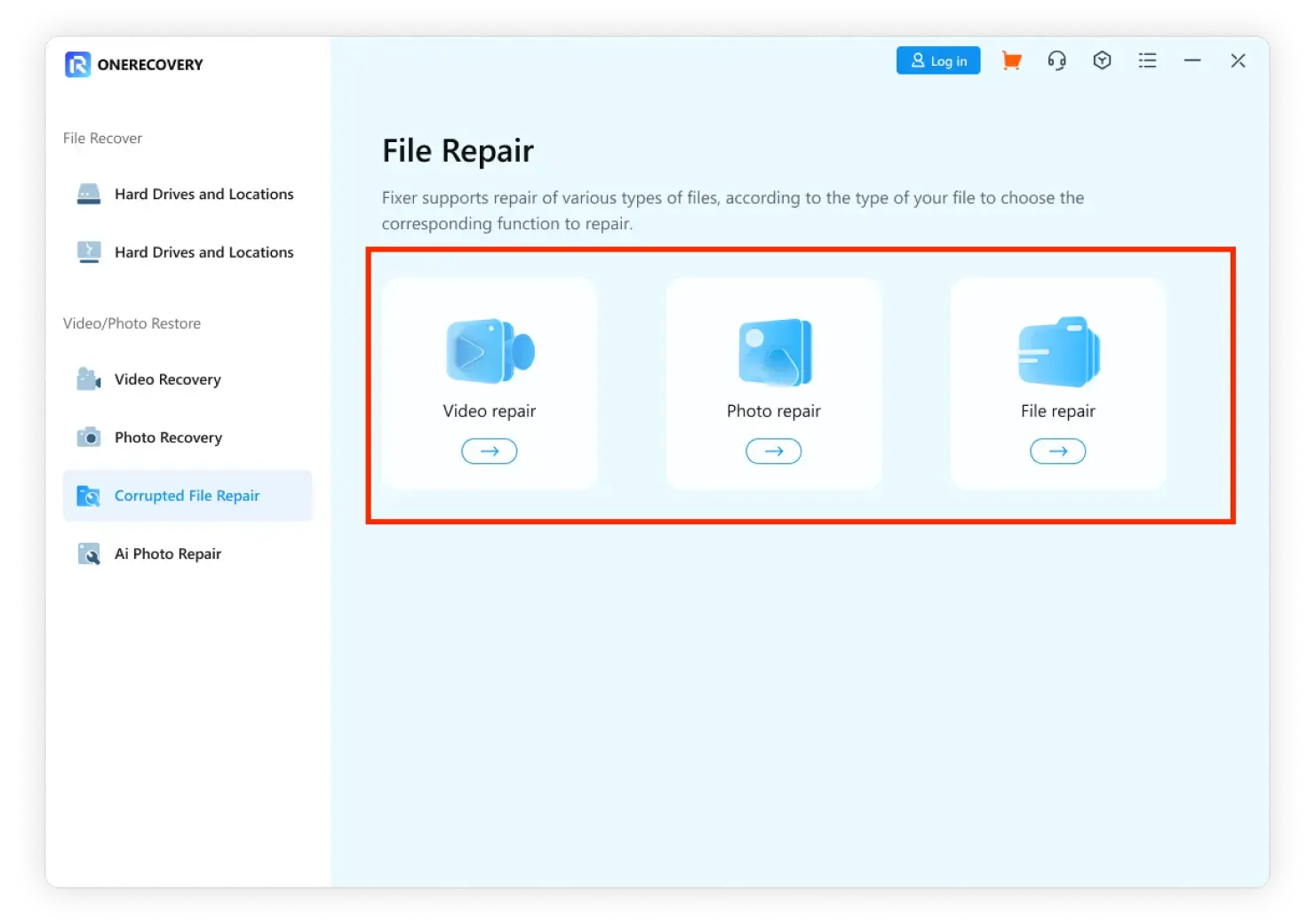Screen dimensions: 1315x924
Task: Click the folder icon on File repair card
Action: 1058,352
